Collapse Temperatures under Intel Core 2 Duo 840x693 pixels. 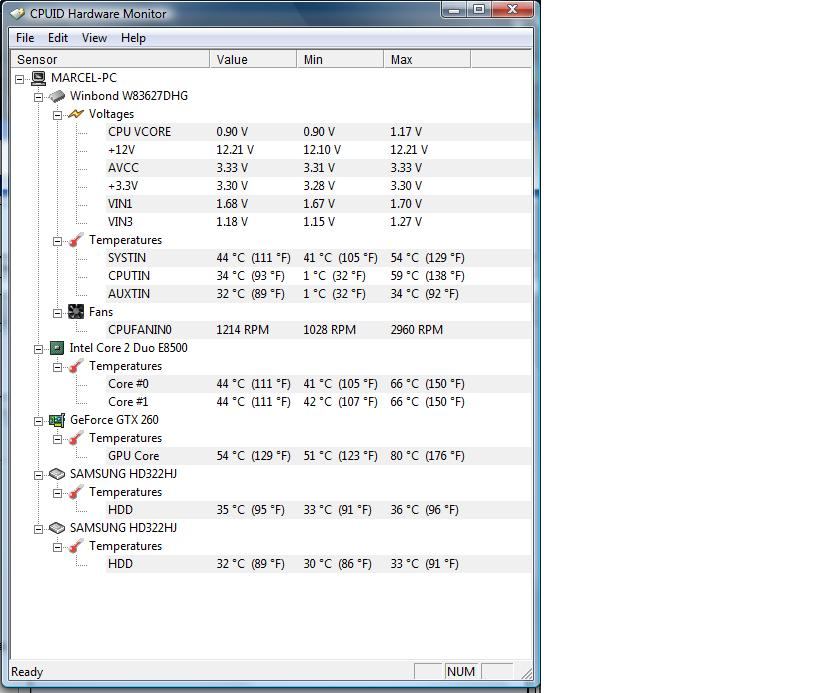(57, 367)
